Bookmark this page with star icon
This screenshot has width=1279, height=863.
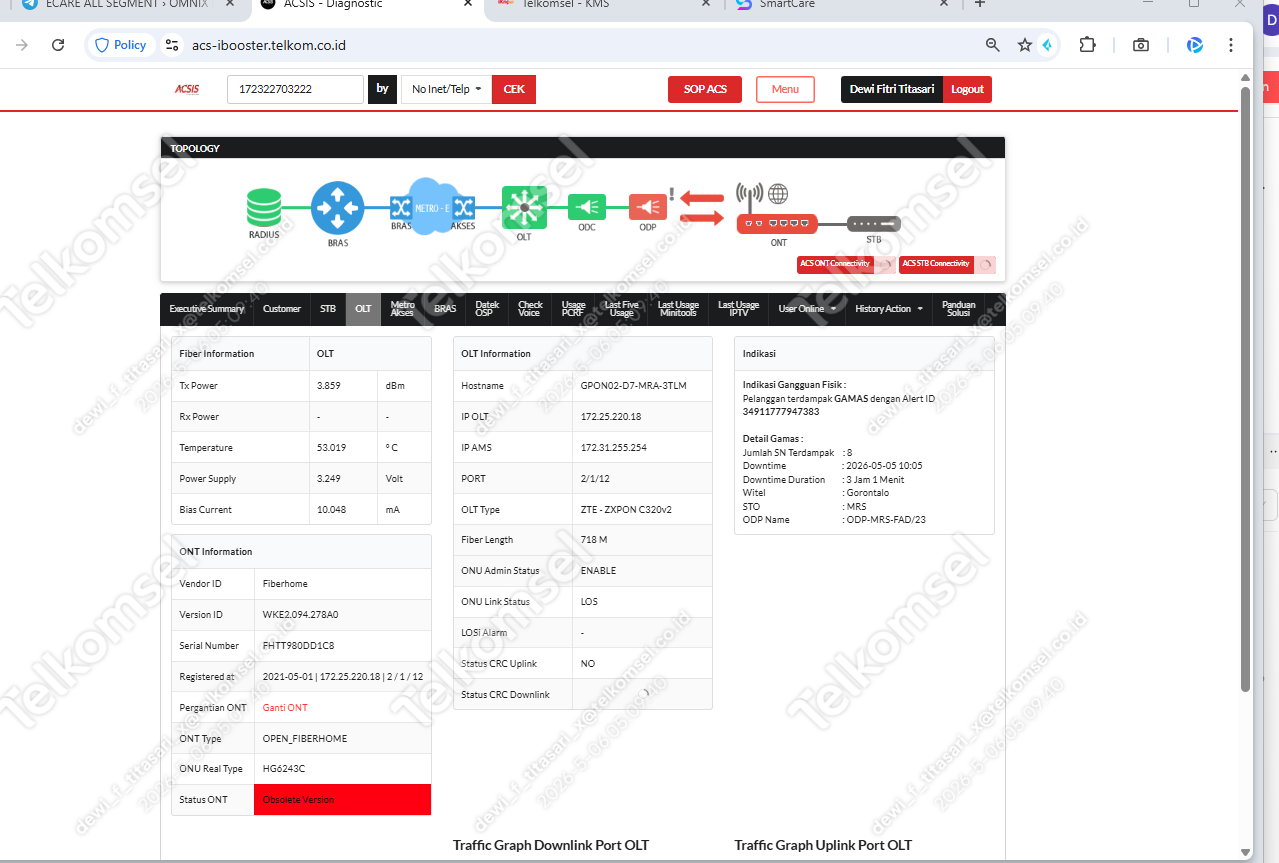(x=1024, y=45)
